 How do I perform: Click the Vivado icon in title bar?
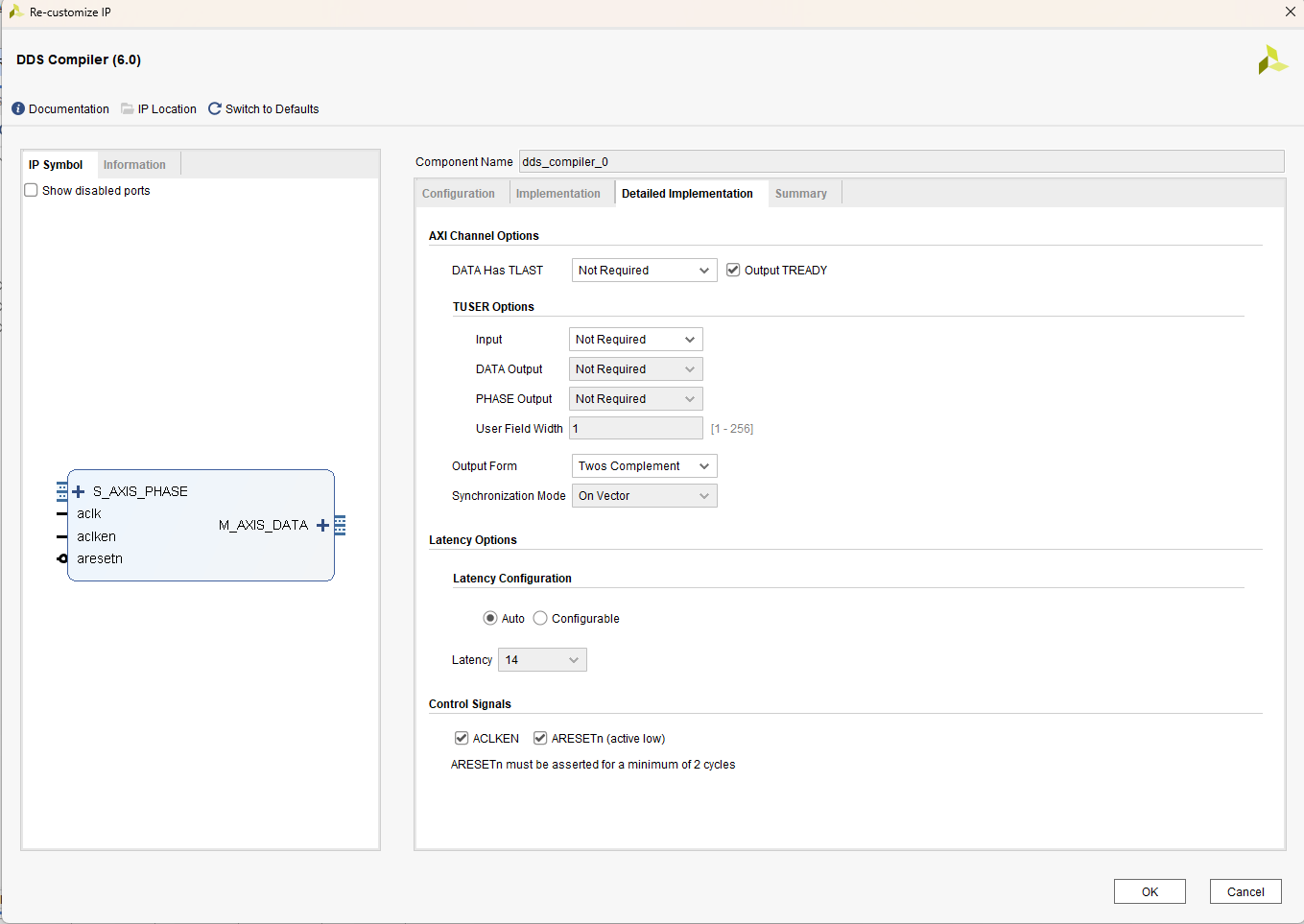[x=16, y=12]
